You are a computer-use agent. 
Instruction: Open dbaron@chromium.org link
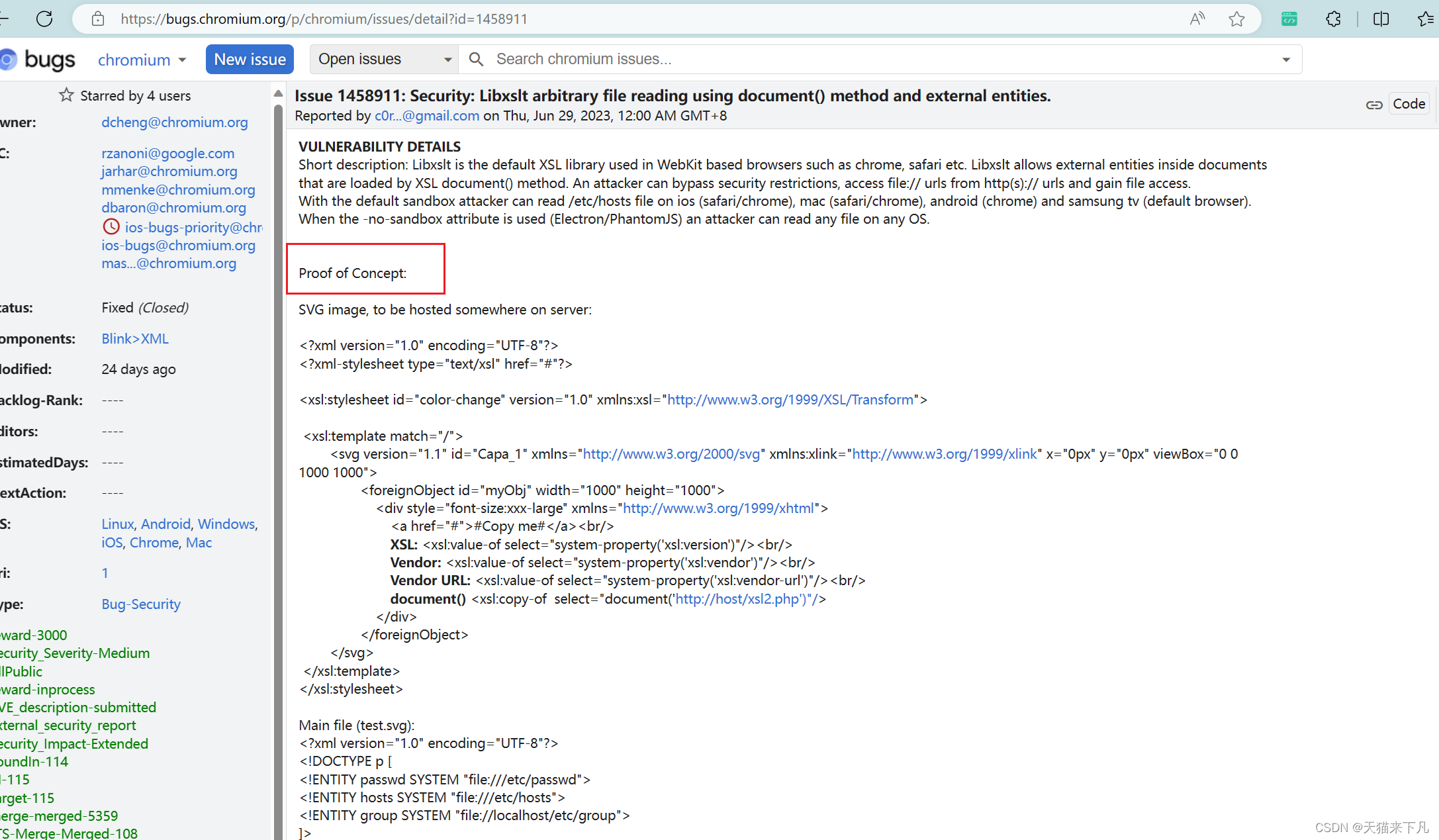click(x=173, y=207)
